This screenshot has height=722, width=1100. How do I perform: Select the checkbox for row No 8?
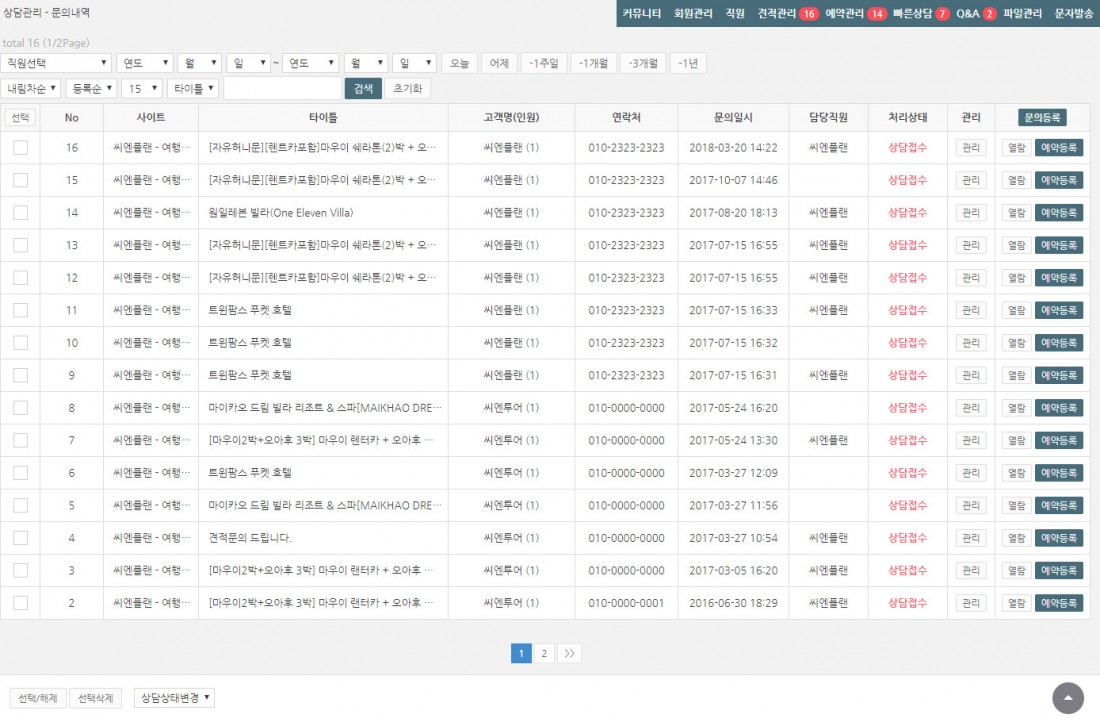[20, 408]
